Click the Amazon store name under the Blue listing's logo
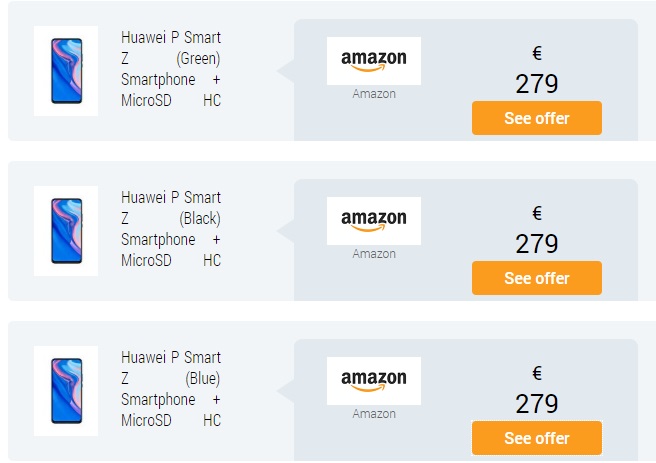Image resolution: width=656 pixels, height=463 pixels. (374, 414)
